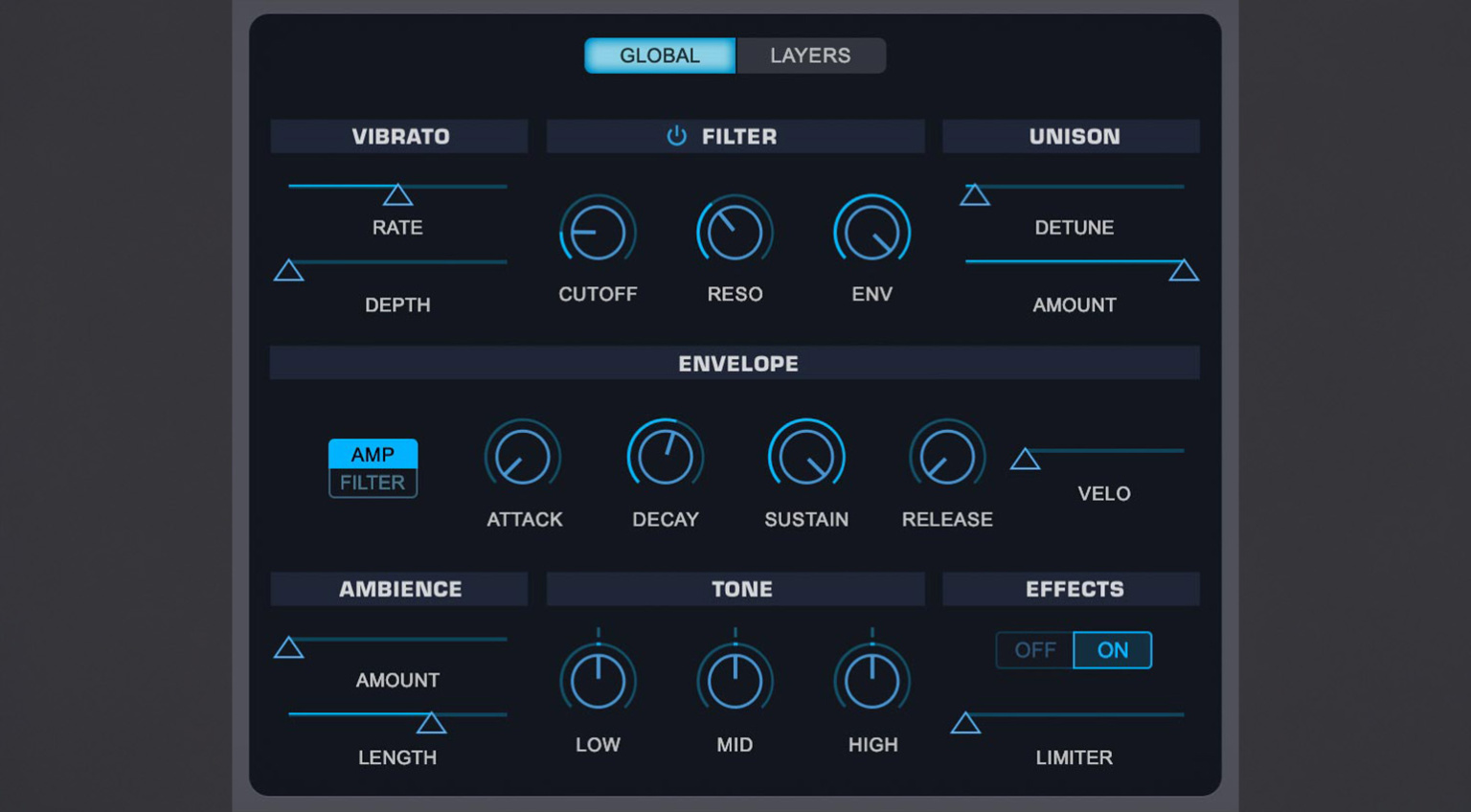Click the Attack knob in the Envelope section
The width and height of the screenshot is (1471, 812).
point(524,456)
